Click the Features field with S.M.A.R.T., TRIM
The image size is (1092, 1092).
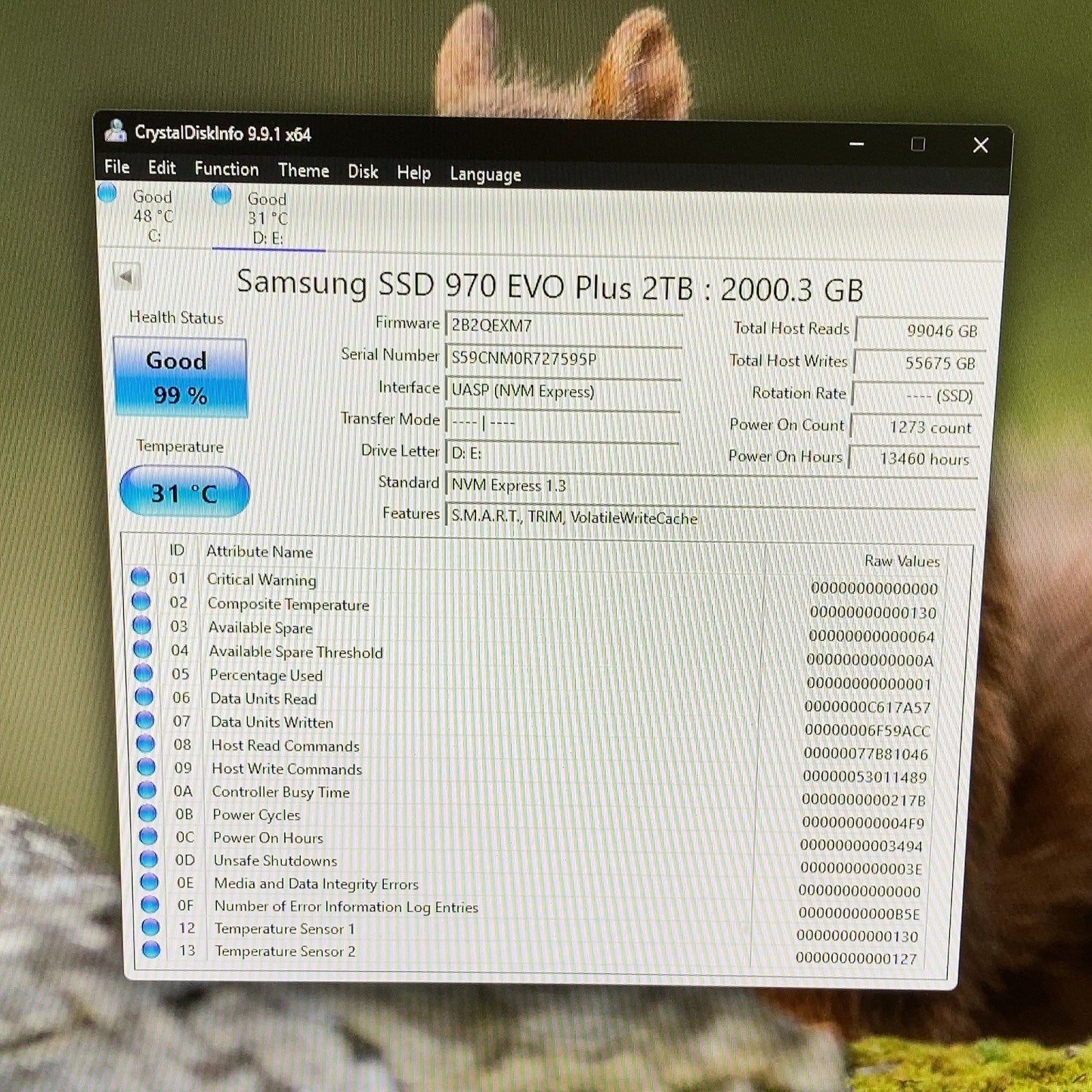pos(710,518)
